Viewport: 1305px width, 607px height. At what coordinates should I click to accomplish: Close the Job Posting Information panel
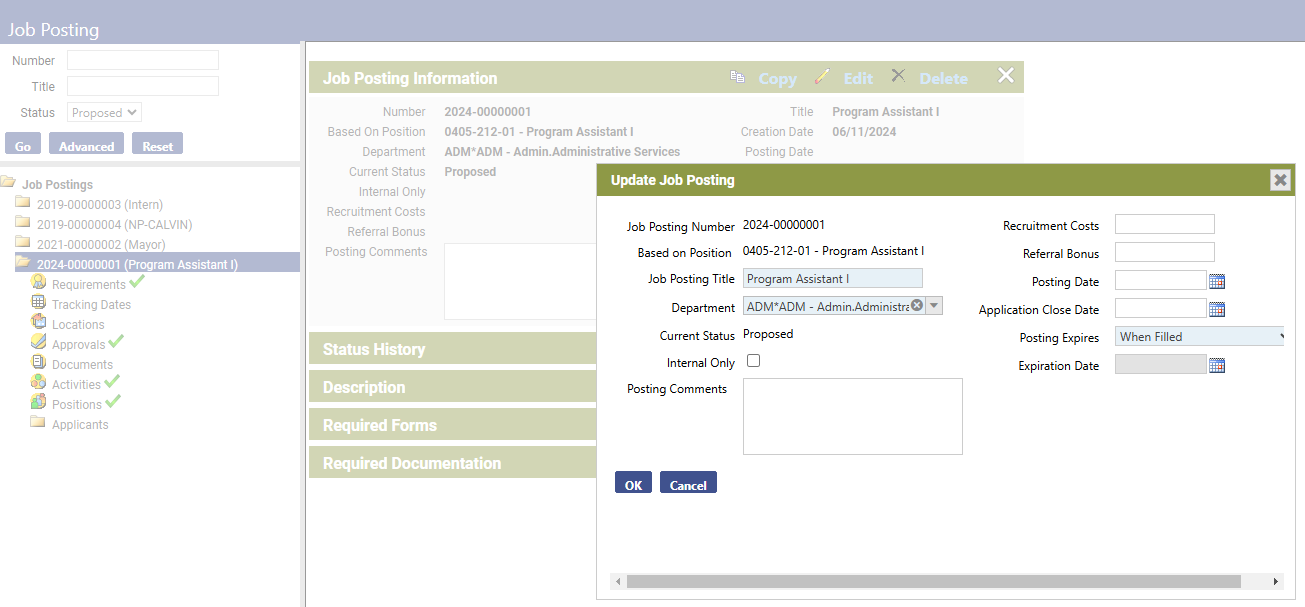click(1006, 76)
